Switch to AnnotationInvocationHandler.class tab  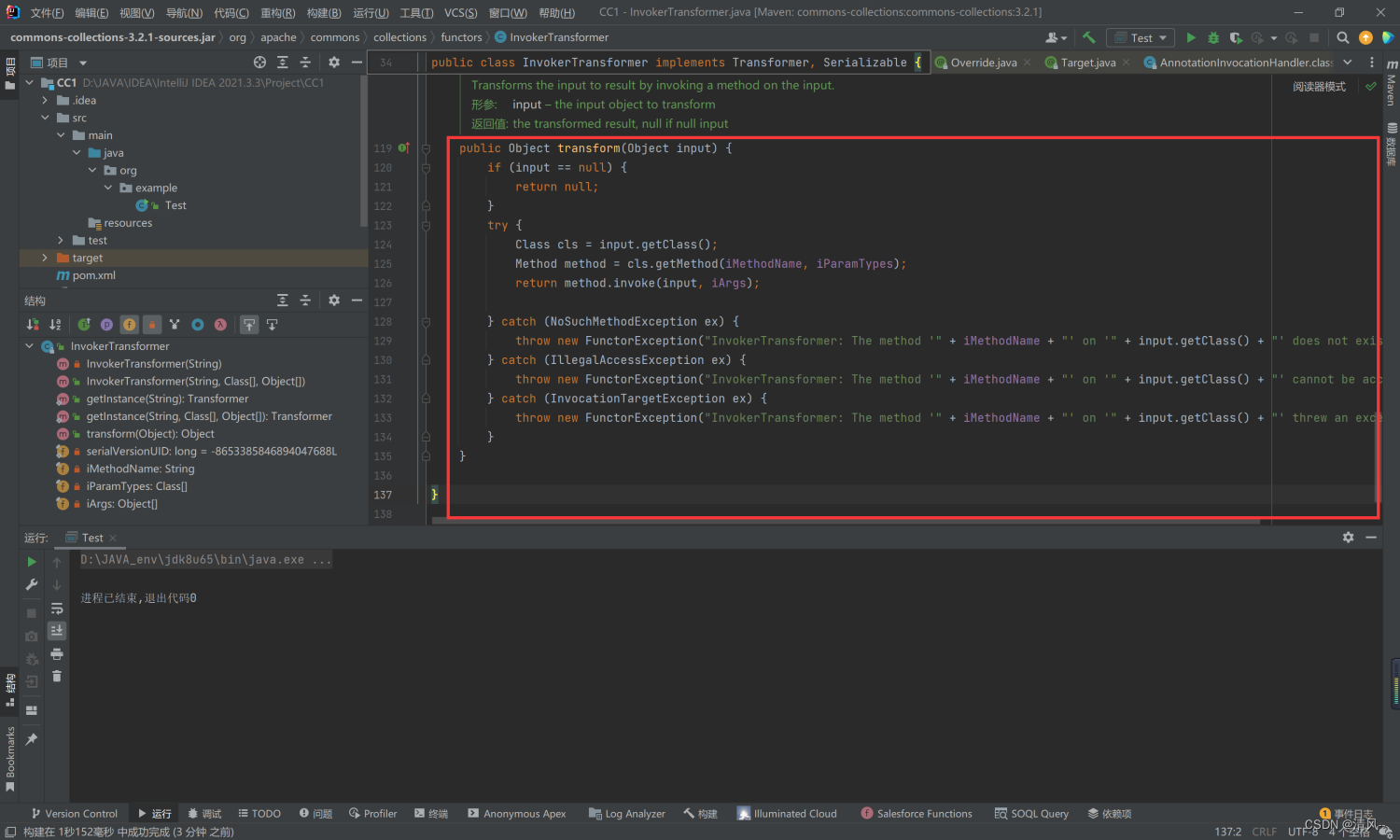pyautogui.click(x=1239, y=63)
